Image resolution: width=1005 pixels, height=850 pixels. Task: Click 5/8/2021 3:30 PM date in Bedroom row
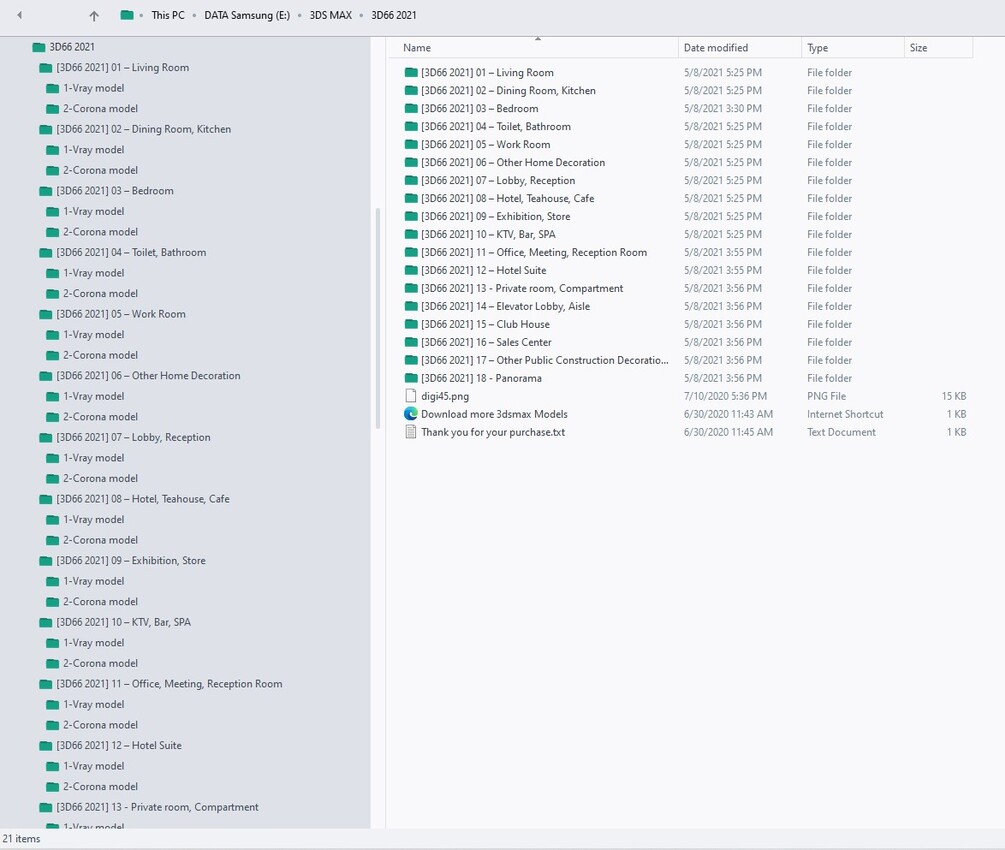(x=723, y=108)
